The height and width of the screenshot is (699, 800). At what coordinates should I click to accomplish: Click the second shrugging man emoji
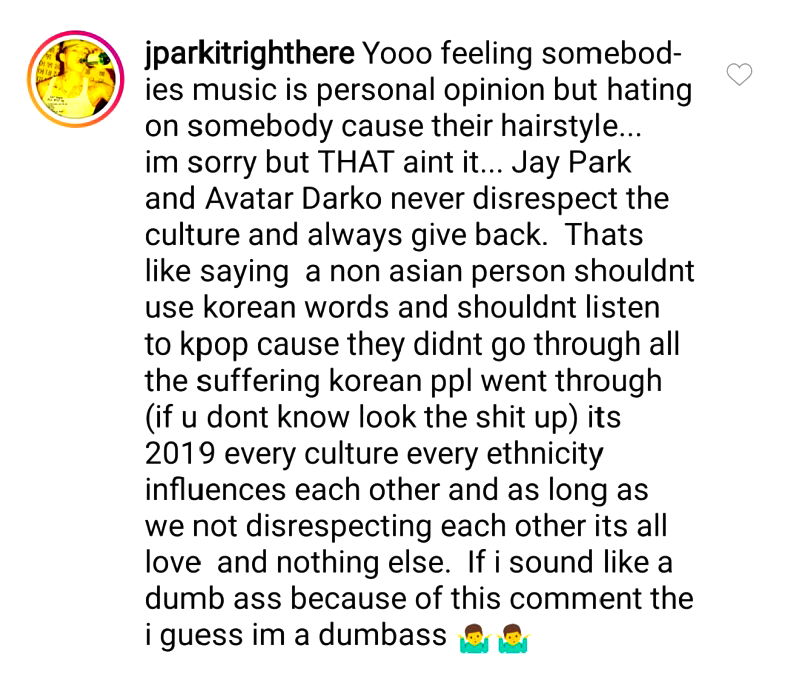514,638
